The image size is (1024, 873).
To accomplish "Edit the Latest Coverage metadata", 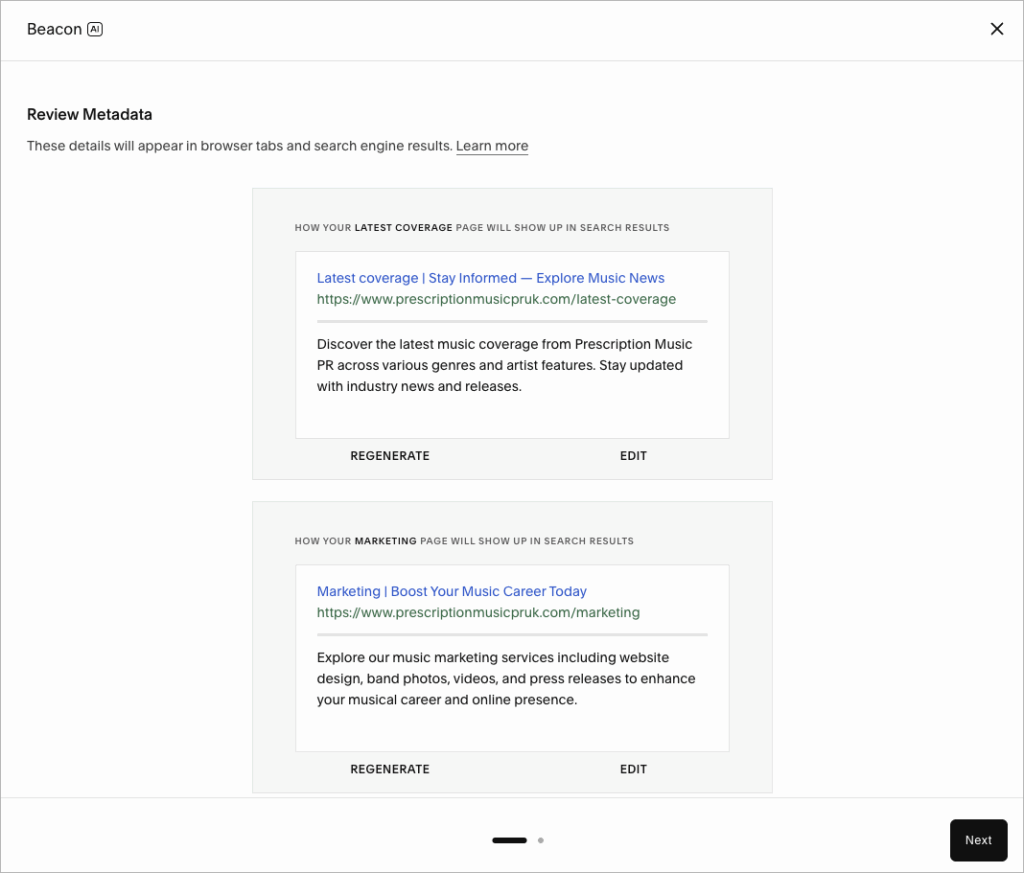I will click(633, 455).
